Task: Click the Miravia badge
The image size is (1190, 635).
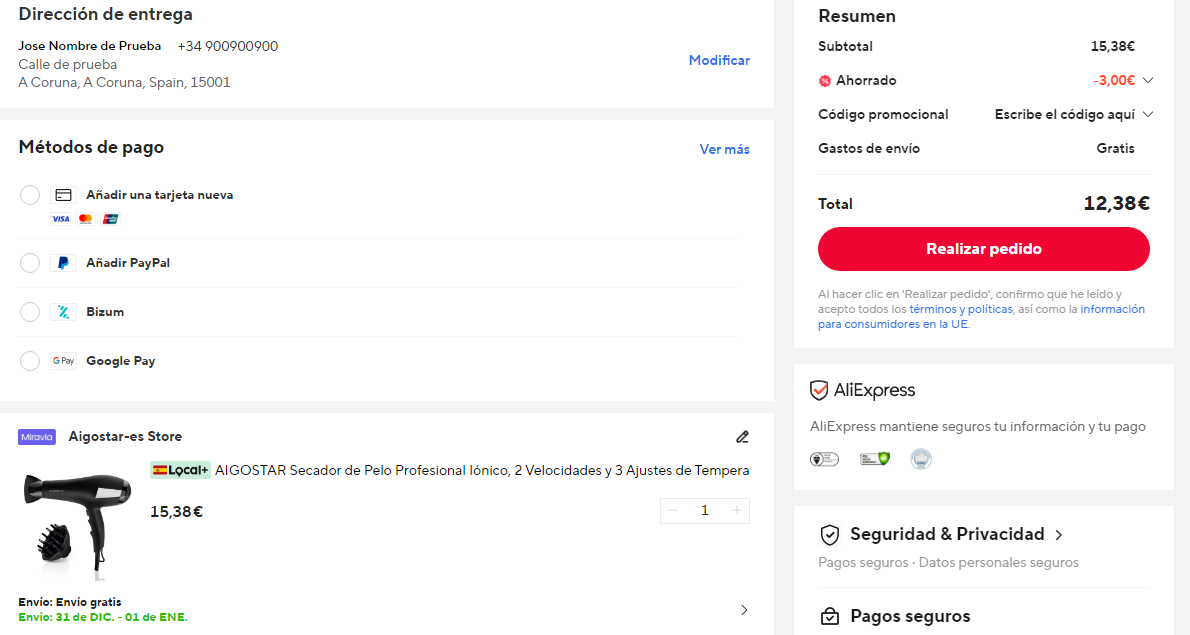Action: (x=37, y=437)
